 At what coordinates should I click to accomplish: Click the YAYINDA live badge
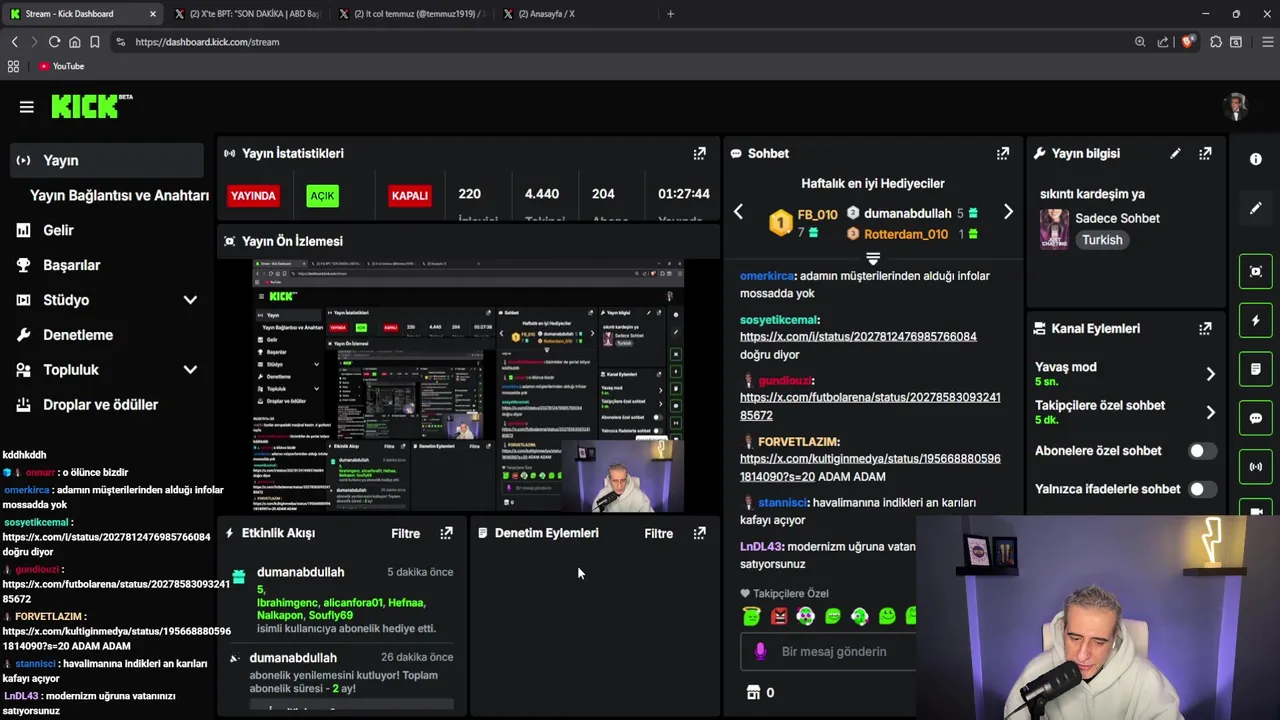point(253,196)
